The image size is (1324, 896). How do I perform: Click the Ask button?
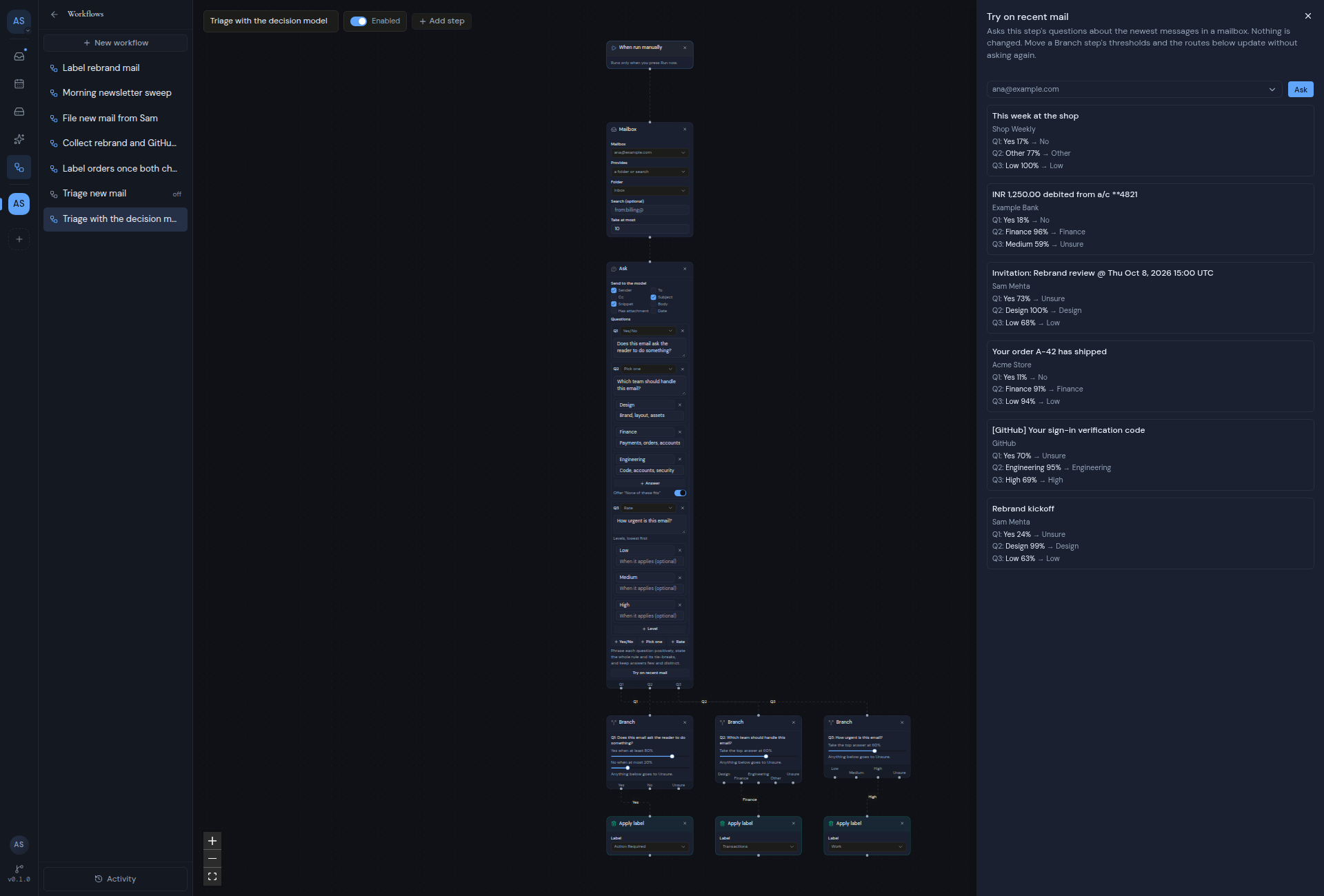1301,90
